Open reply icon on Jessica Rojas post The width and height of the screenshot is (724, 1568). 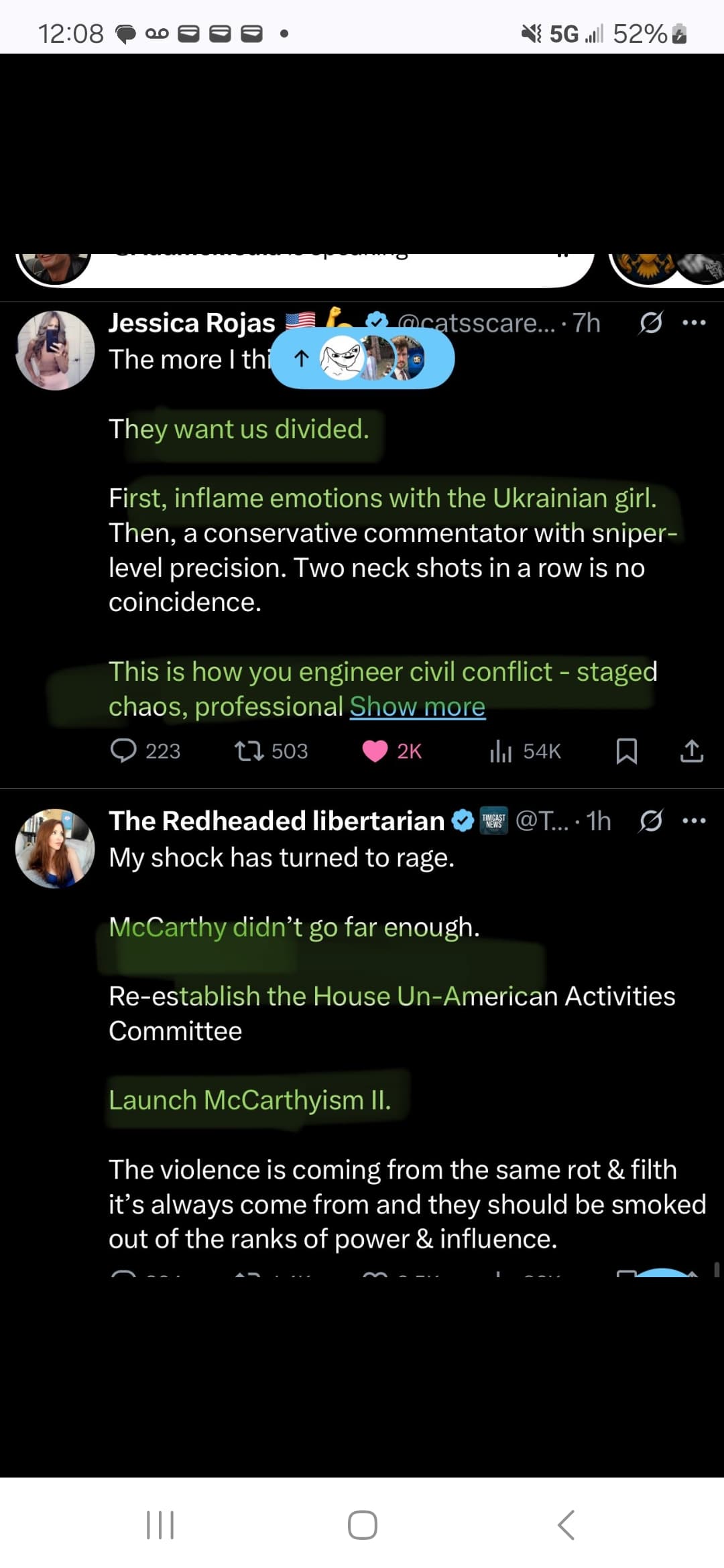(124, 751)
